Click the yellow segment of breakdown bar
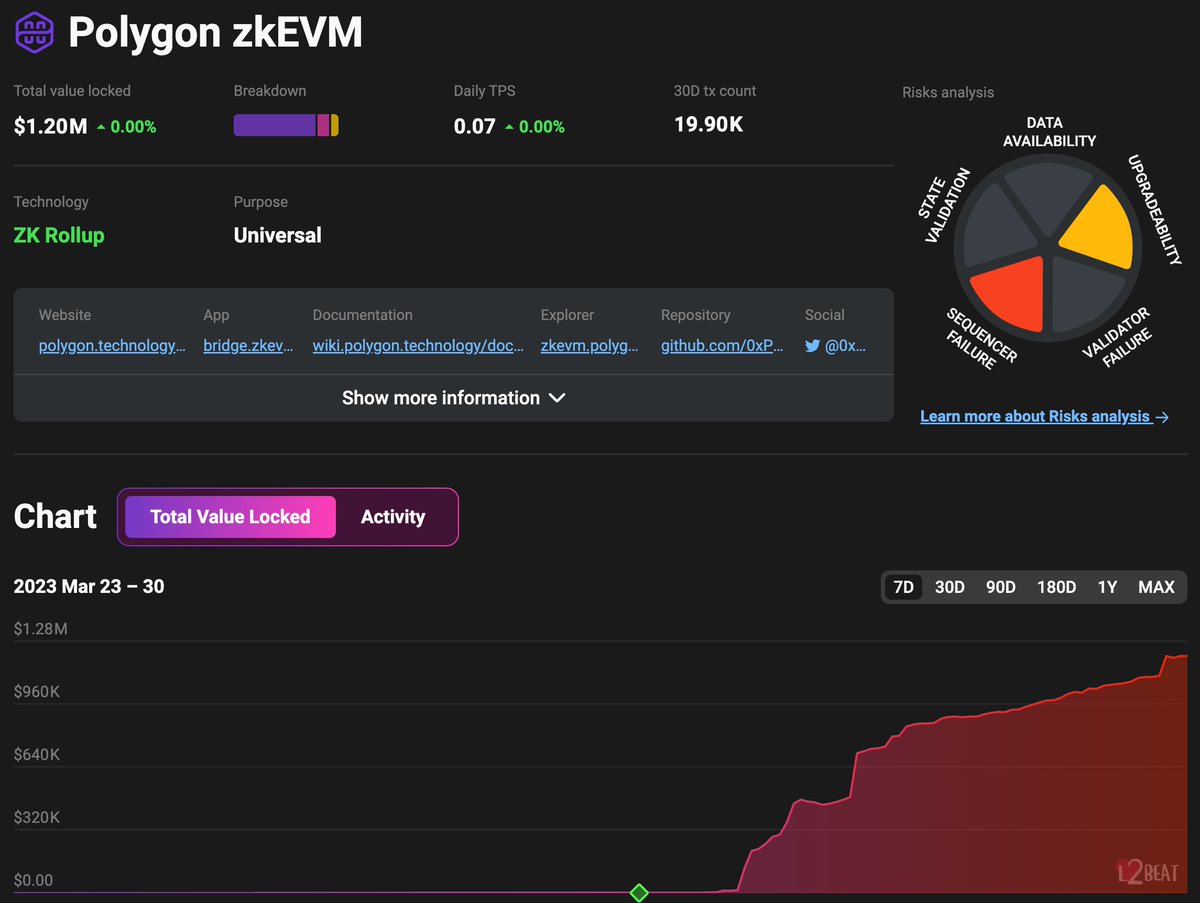This screenshot has width=1200, height=903. (335, 125)
